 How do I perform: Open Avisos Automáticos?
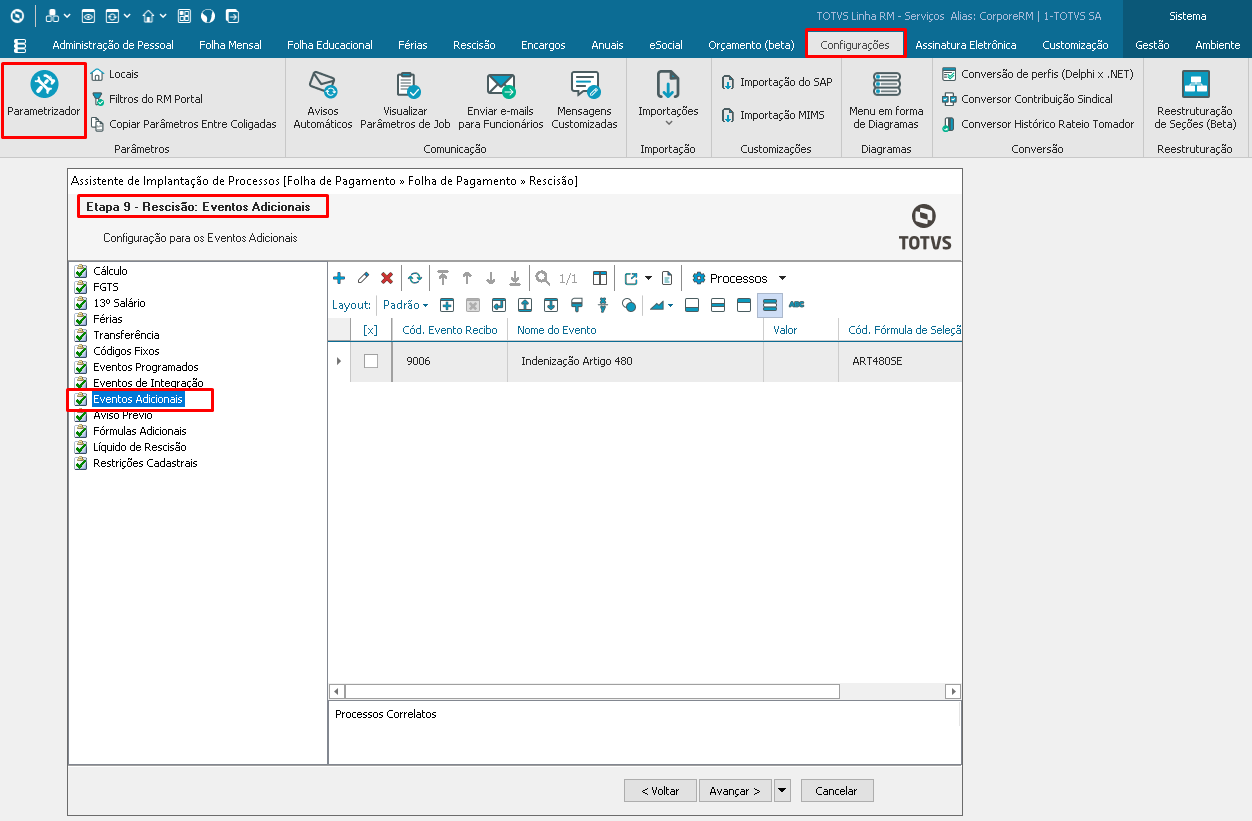pos(323,101)
